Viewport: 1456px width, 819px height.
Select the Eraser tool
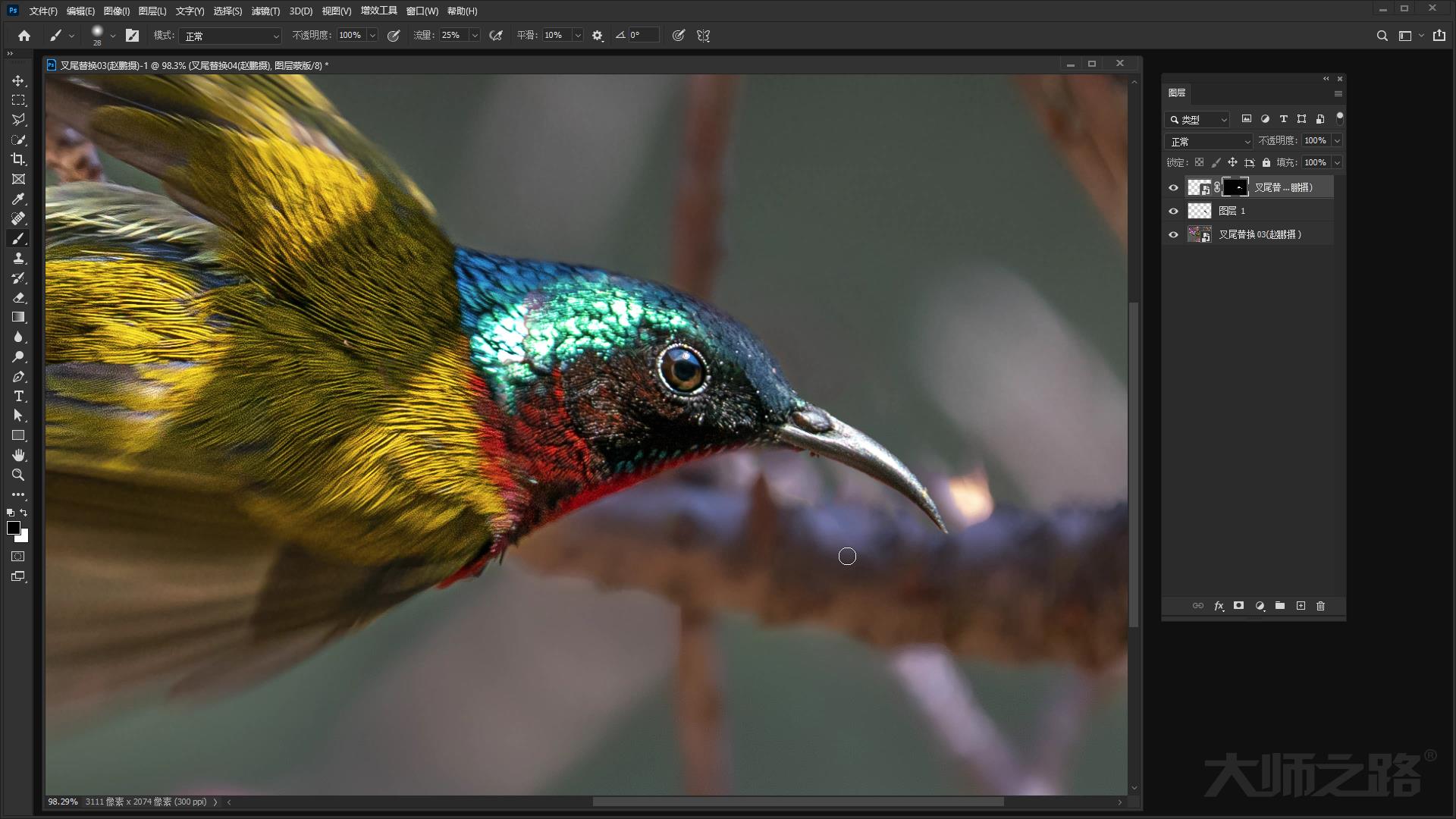pos(18,297)
